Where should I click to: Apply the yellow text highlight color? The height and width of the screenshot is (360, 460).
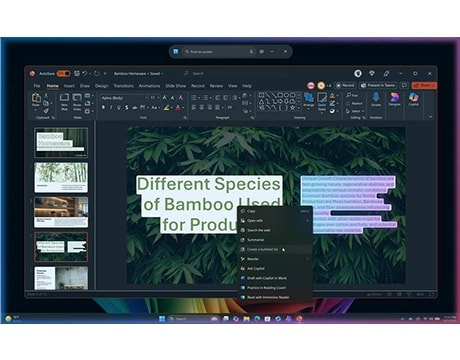166,107
